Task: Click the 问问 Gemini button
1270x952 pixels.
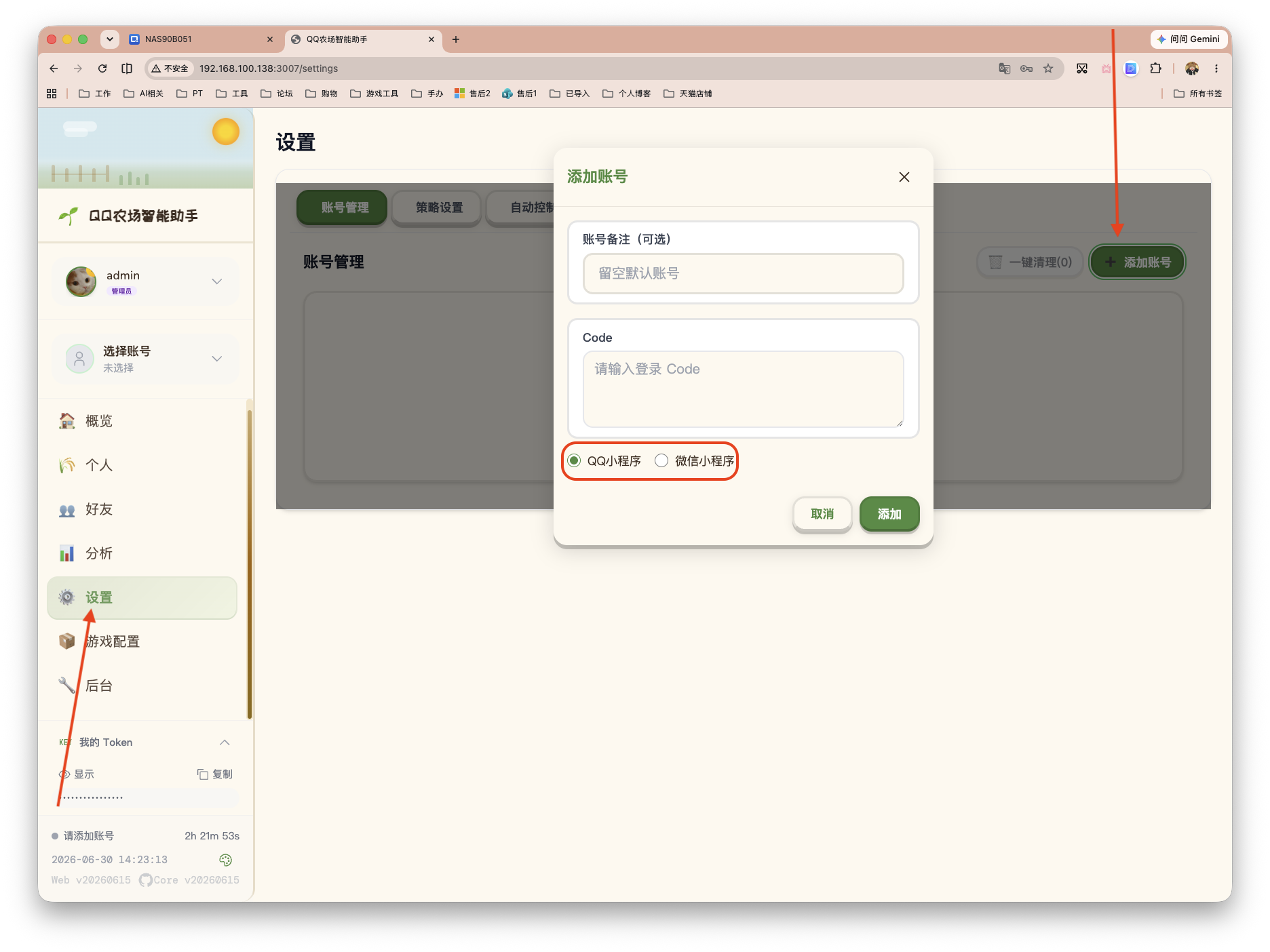Action: (x=1189, y=39)
